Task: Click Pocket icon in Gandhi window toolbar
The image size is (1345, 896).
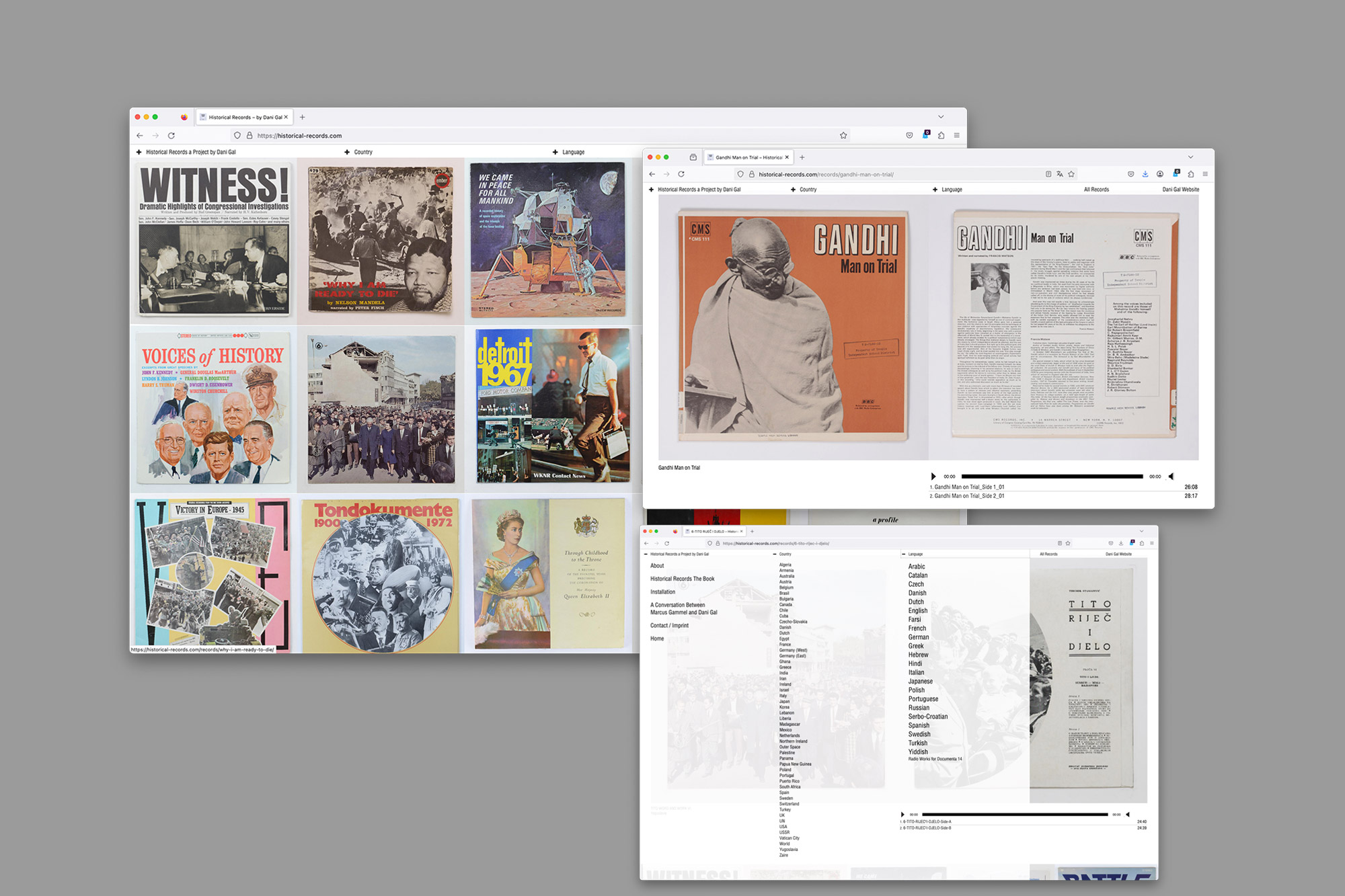Action: pos(1130,174)
